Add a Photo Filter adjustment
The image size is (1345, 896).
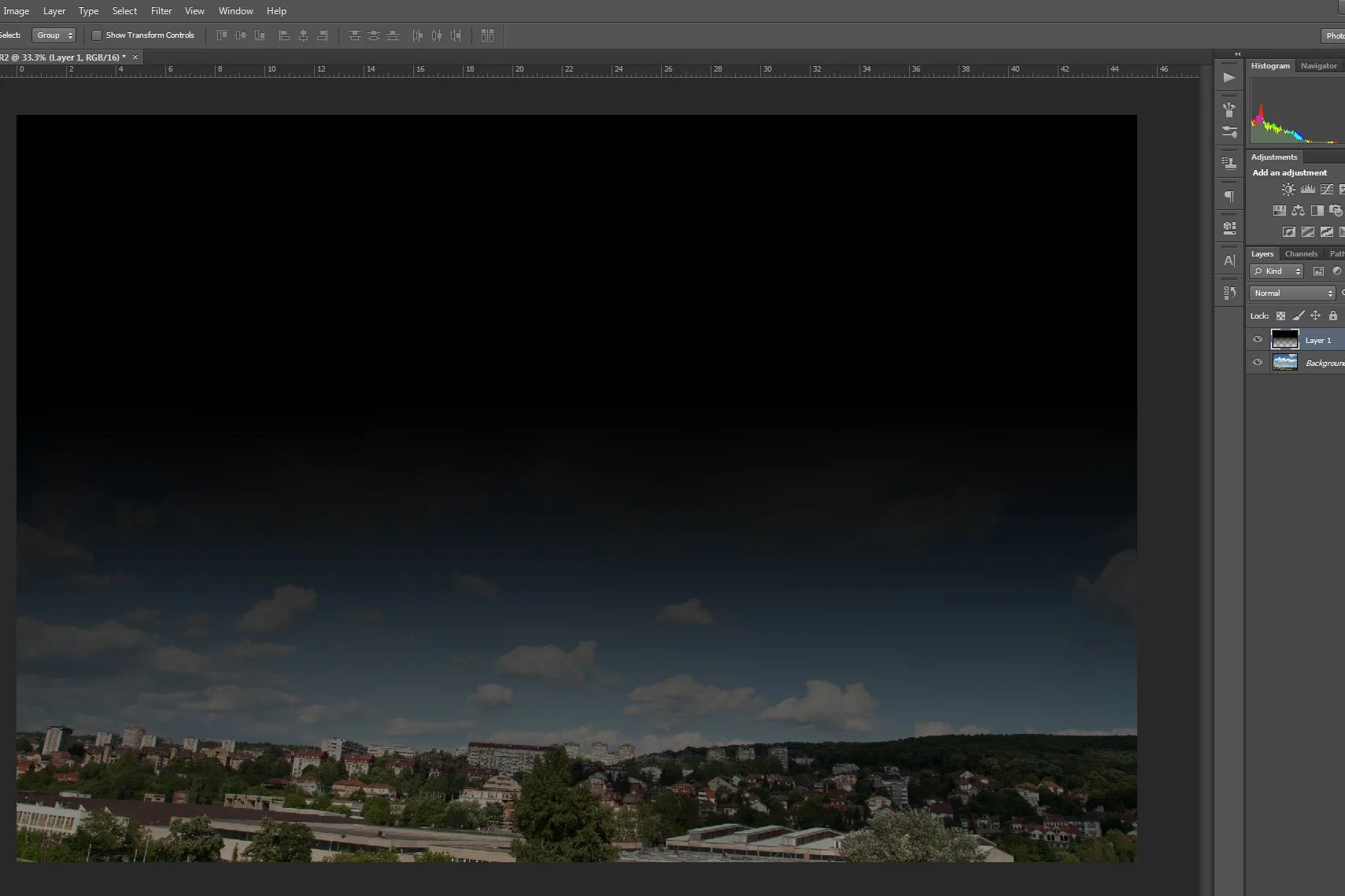(1336, 211)
